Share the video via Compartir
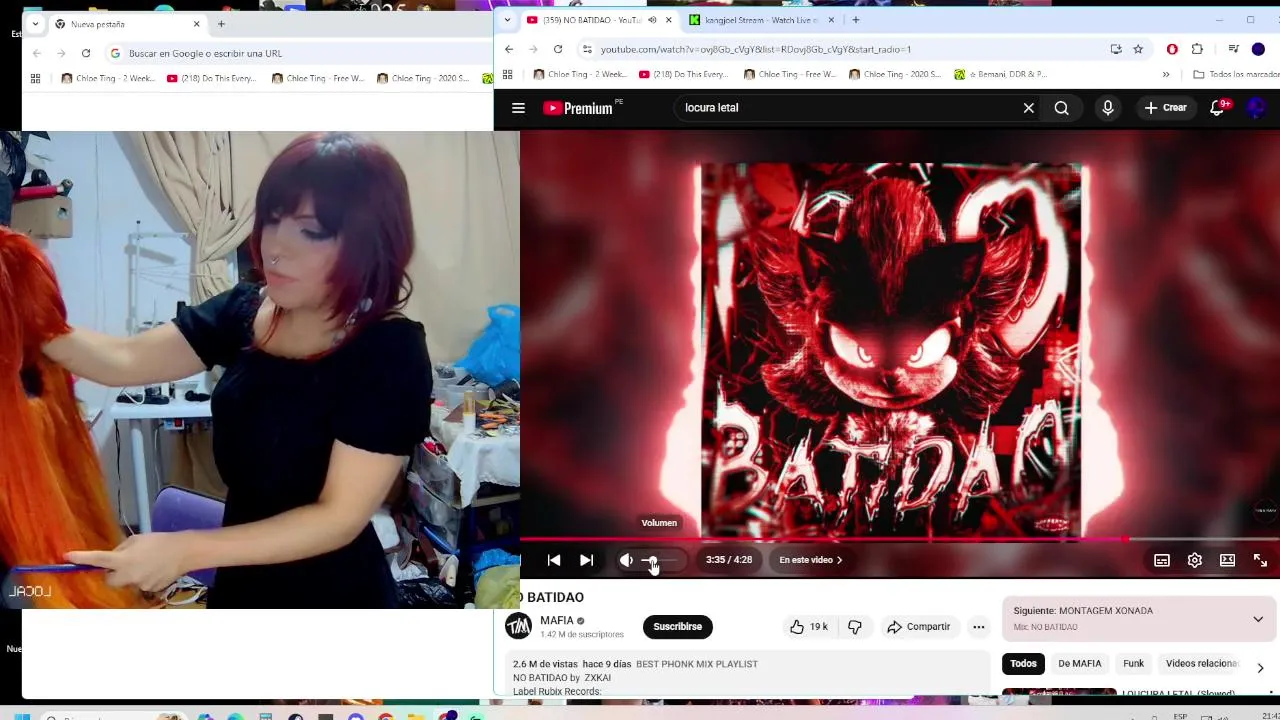Image resolution: width=1280 pixels, height=720 pixels. point(919,626)
